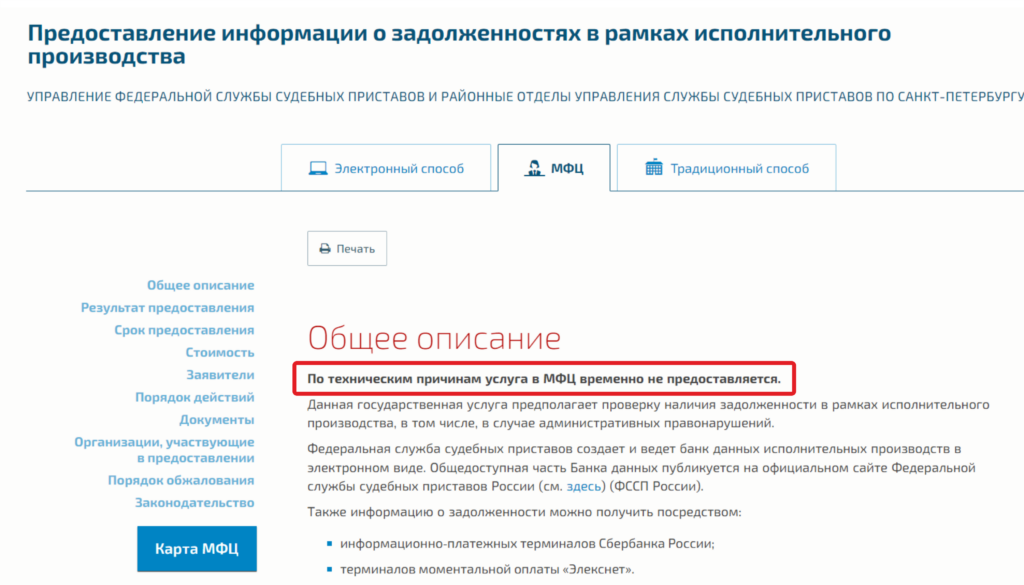The image size is (1024, 585).
Task: Open Порядок действий sidebar link
Action: (x=194, y=397)
